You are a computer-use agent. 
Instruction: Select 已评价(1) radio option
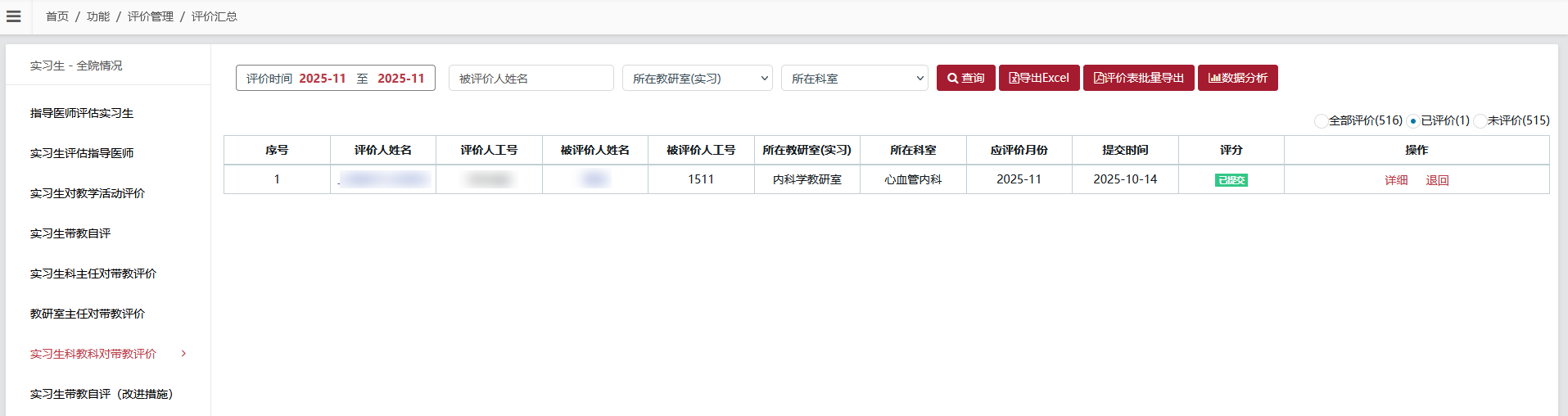1413,121
